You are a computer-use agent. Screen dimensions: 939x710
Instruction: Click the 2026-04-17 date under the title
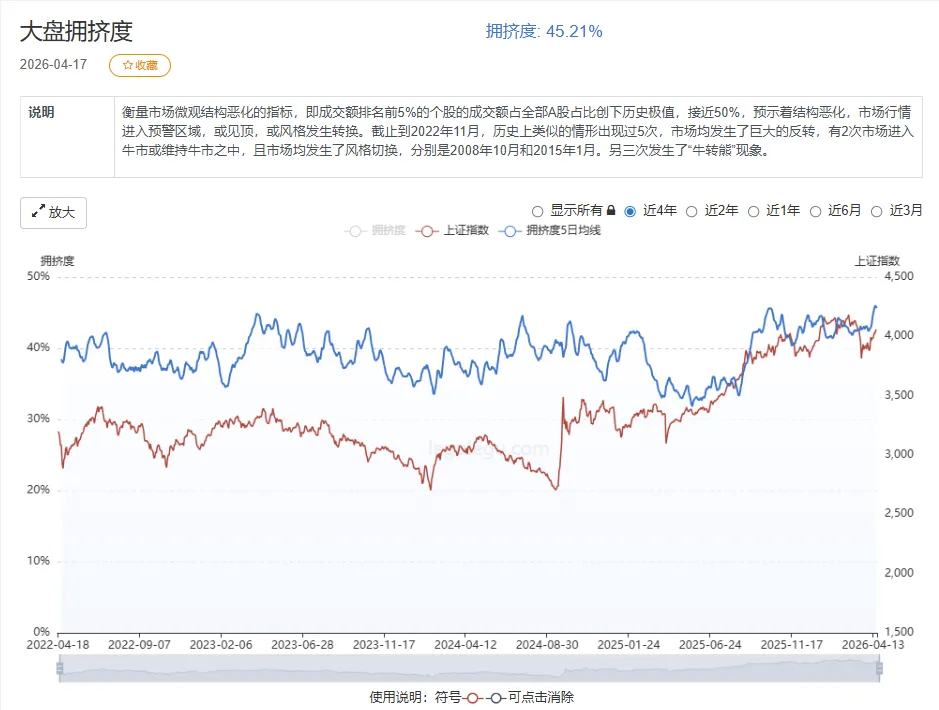click(54, 64)
